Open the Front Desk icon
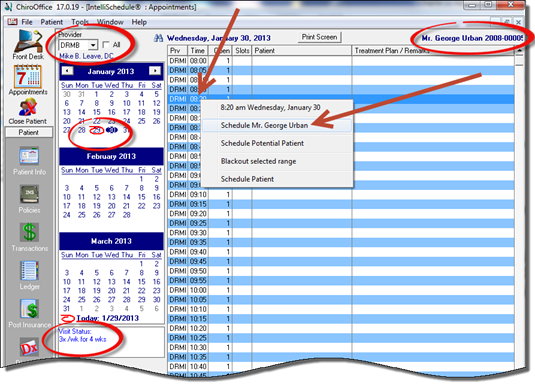 28,41
